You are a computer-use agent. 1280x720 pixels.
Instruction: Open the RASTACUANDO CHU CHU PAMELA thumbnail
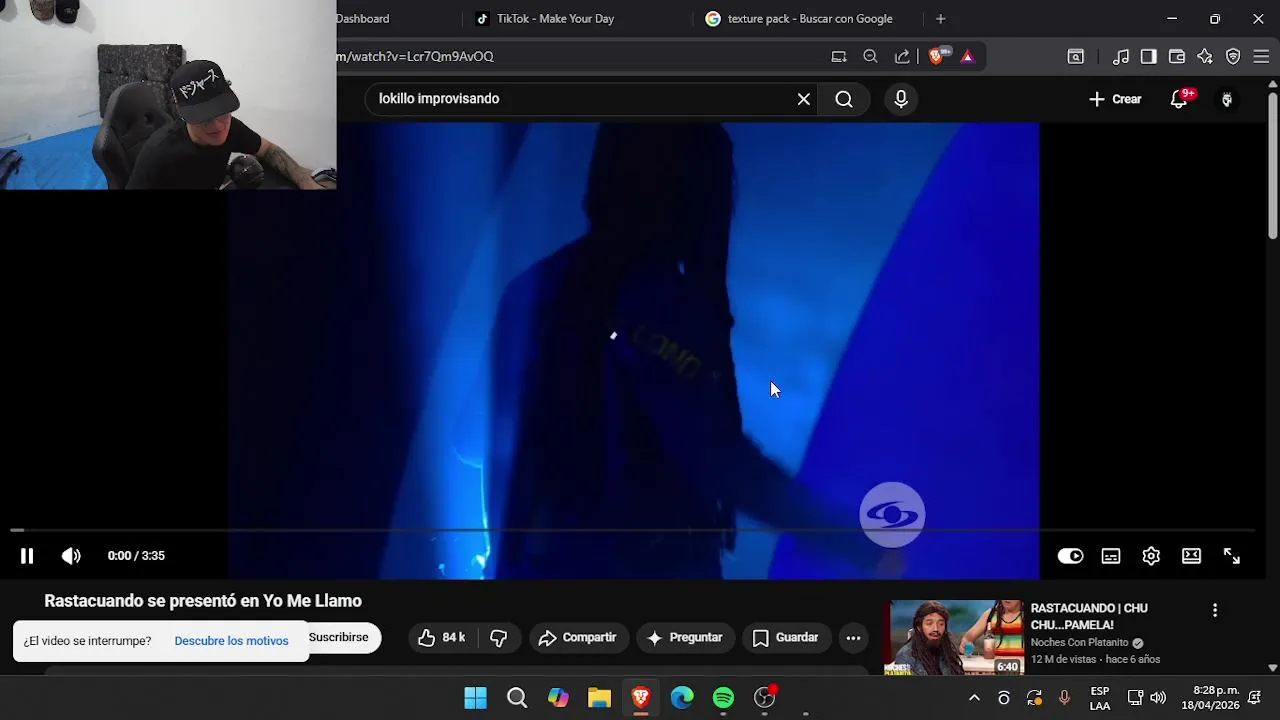point(956,637)
